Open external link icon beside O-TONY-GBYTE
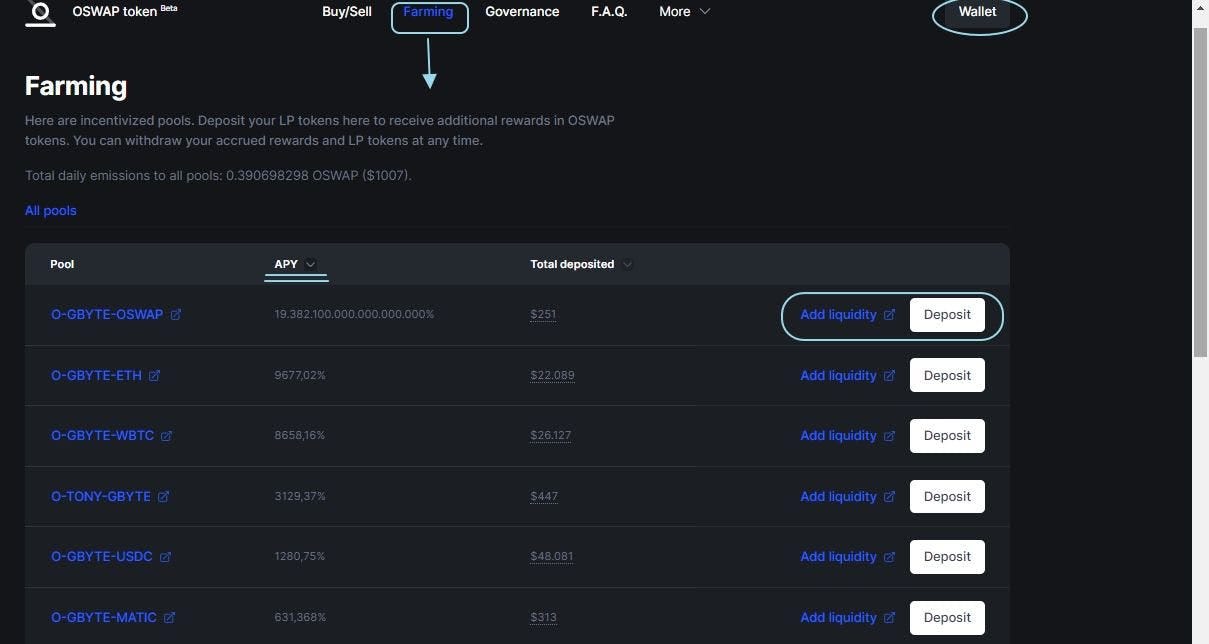1209x644 pixels. [x=164, y=497]
